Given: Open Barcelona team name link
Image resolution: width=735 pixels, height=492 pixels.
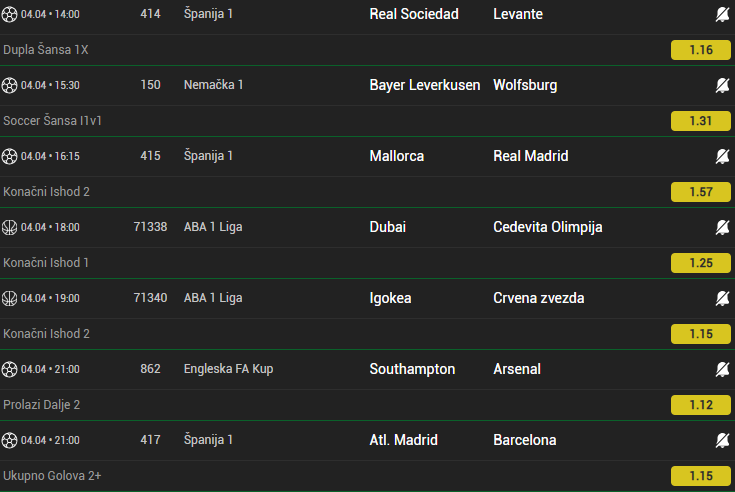Looking at the screenshot, I should coord(525,440).
